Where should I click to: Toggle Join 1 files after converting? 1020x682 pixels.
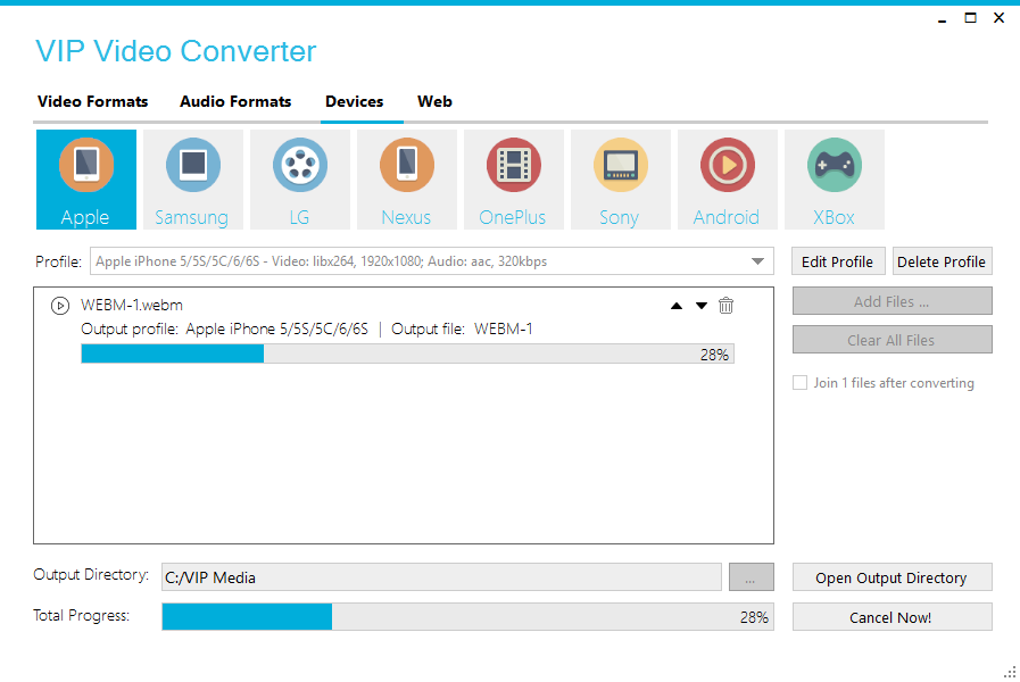pyautogui.click(x=799, y=383)
